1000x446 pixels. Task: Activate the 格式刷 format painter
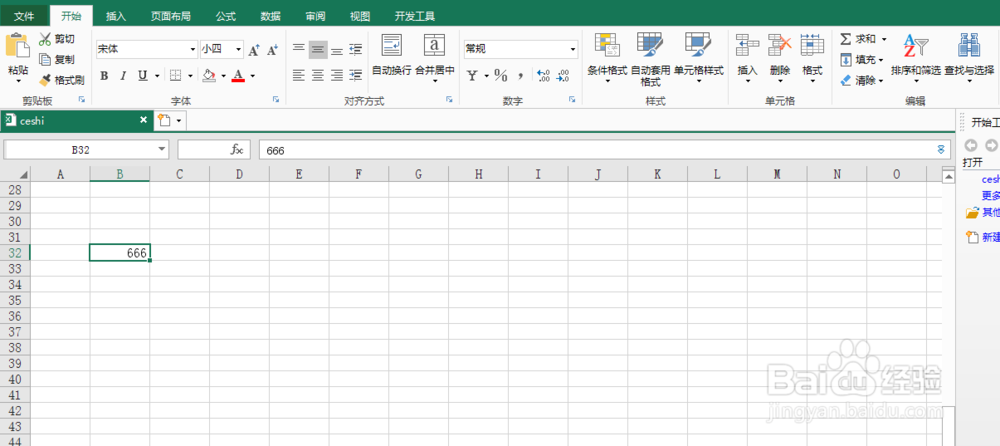61,80
